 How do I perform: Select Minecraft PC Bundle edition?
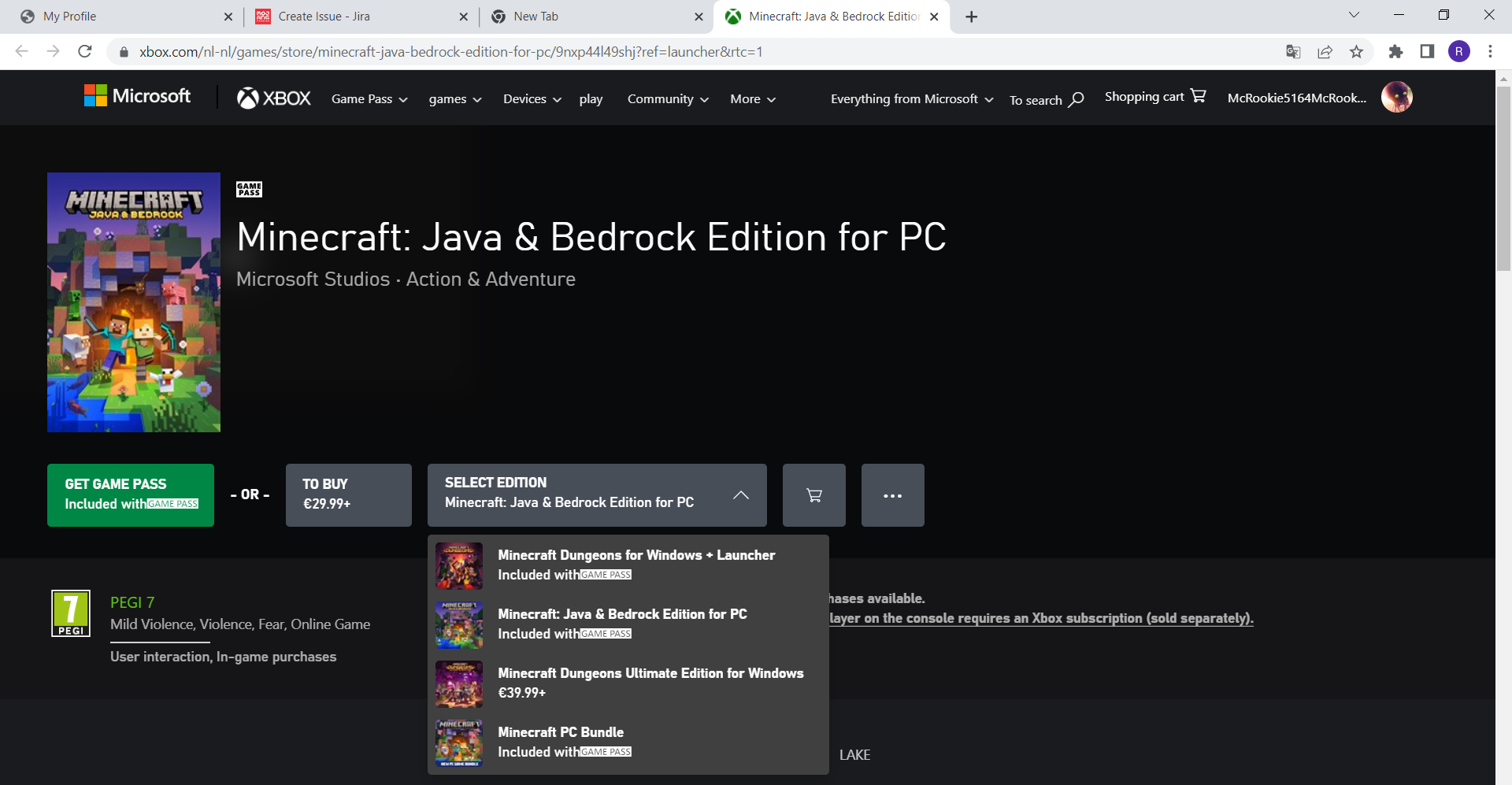628,742
